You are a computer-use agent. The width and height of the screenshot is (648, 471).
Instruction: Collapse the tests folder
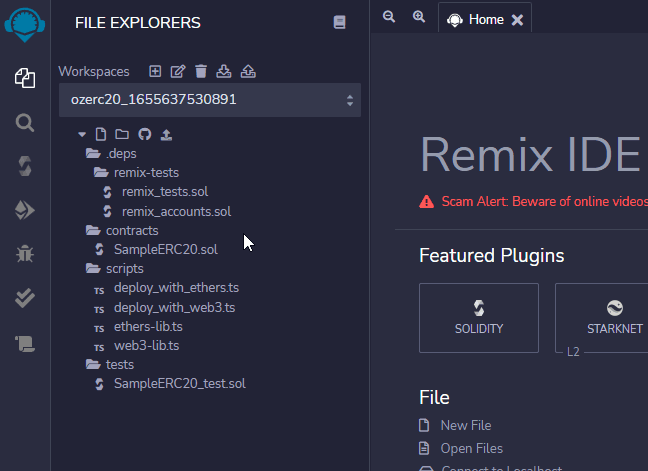tap(110, 364)
